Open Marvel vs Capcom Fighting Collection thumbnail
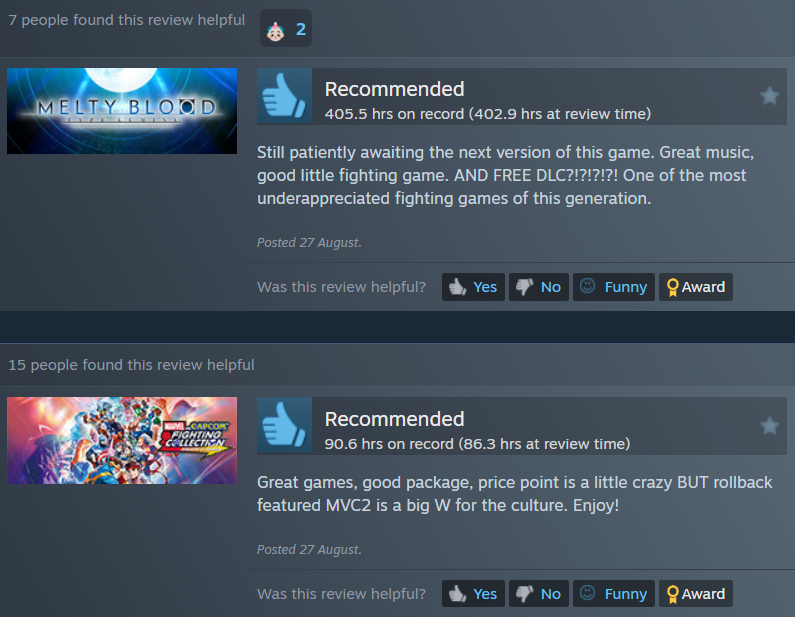Image resolution: width=795 pixels, height=617 pixels. click(x=122, y=440)
